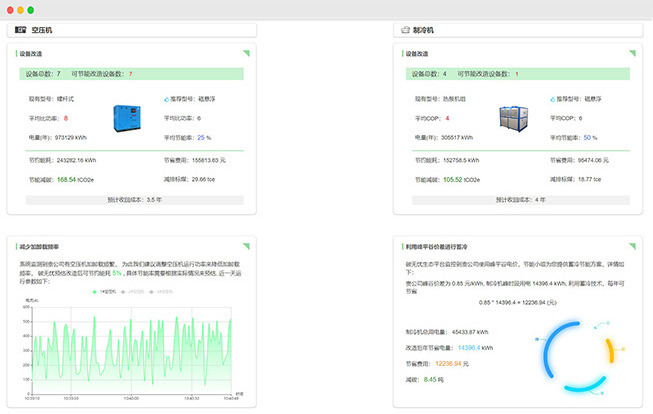The height and width of the screenshot is (414, 653).
Task: Click the 50 % average saving rate
Action: click(590, 137)
